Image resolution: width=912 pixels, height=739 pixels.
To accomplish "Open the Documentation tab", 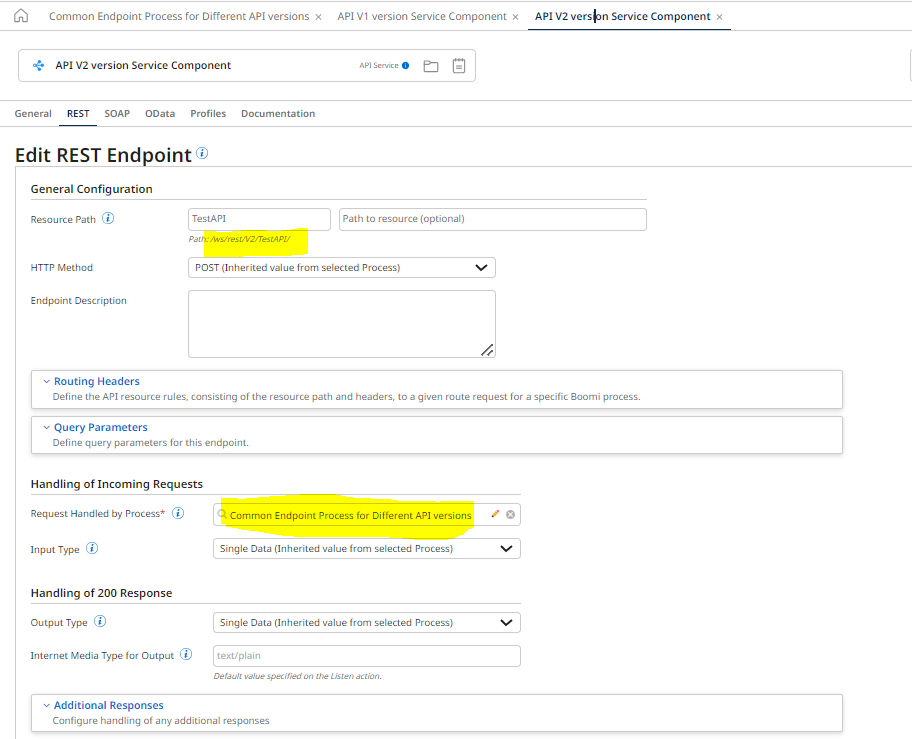I will pos(278,113).
